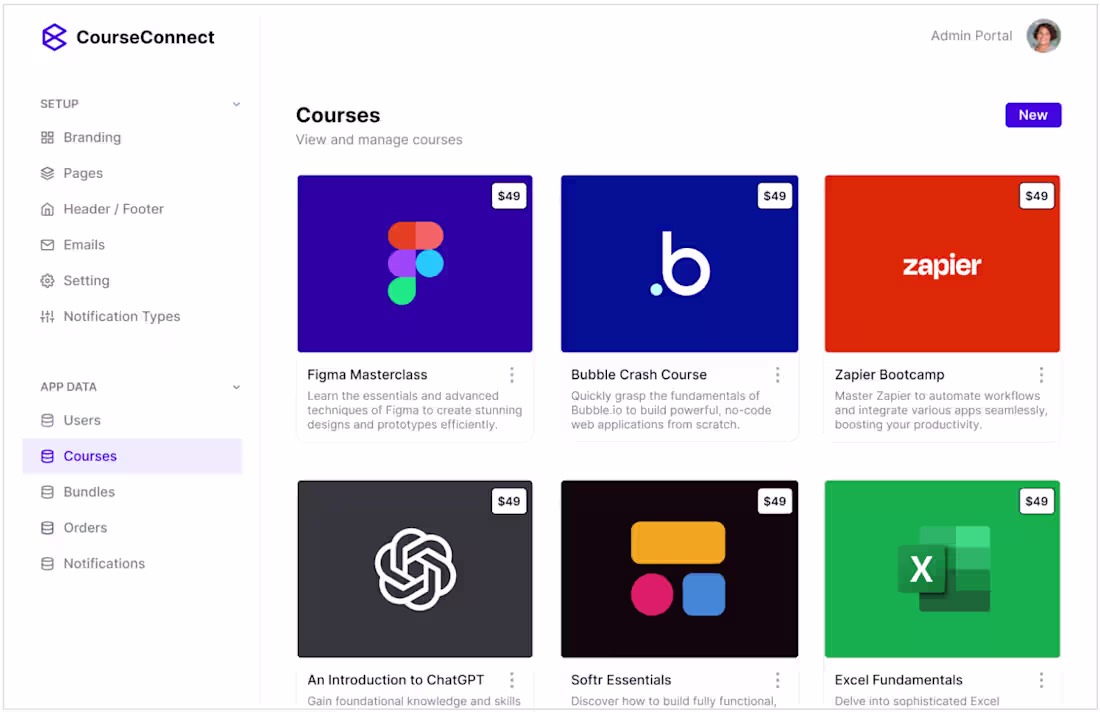The height and width of the screenshot is (712, 1100).
Task: Open the Zapier Bootcamp three-dot menu
Action: coord(1041,375)
